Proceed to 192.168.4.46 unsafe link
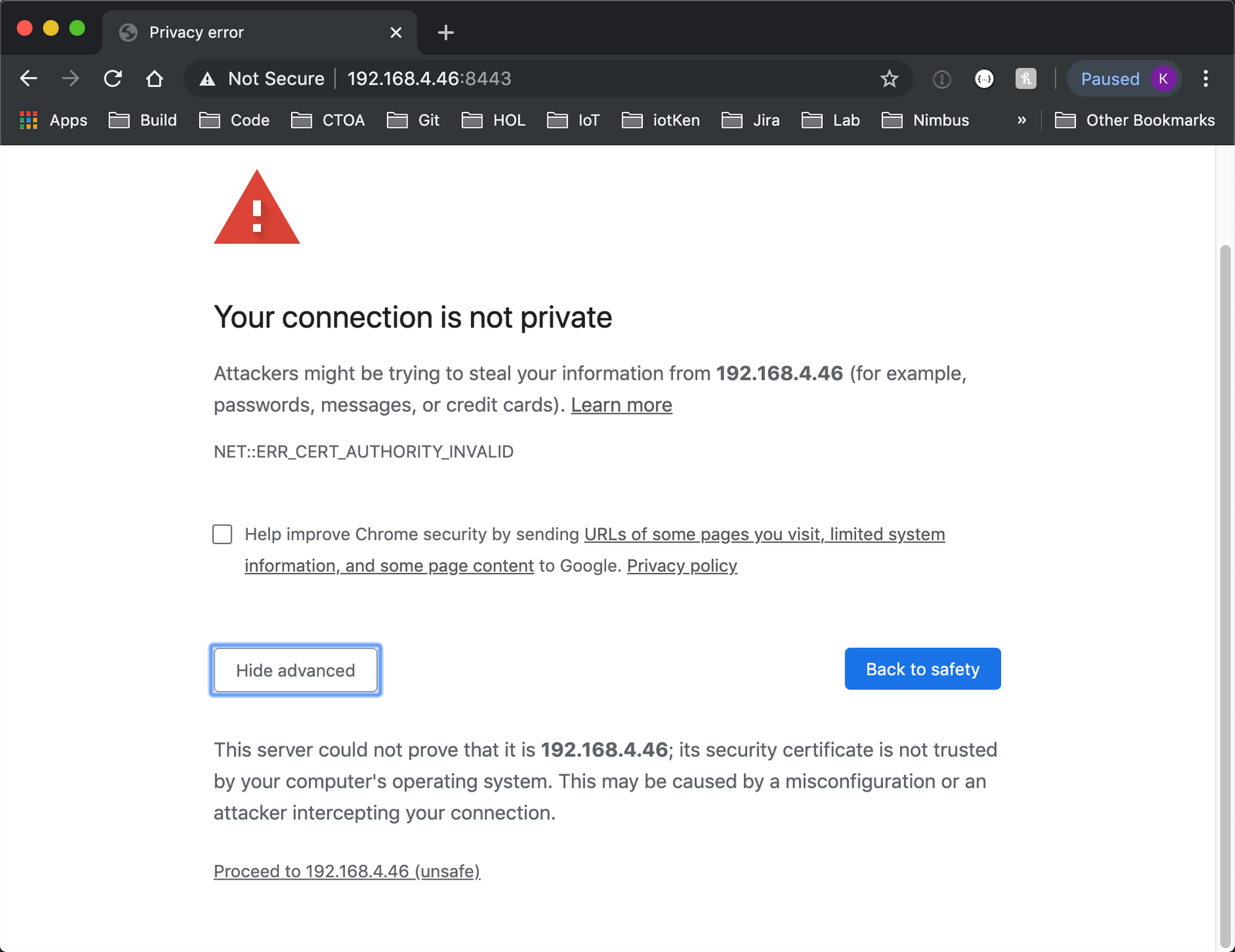The width and height of the screenshot is (1235, 952). coord(347,871)
